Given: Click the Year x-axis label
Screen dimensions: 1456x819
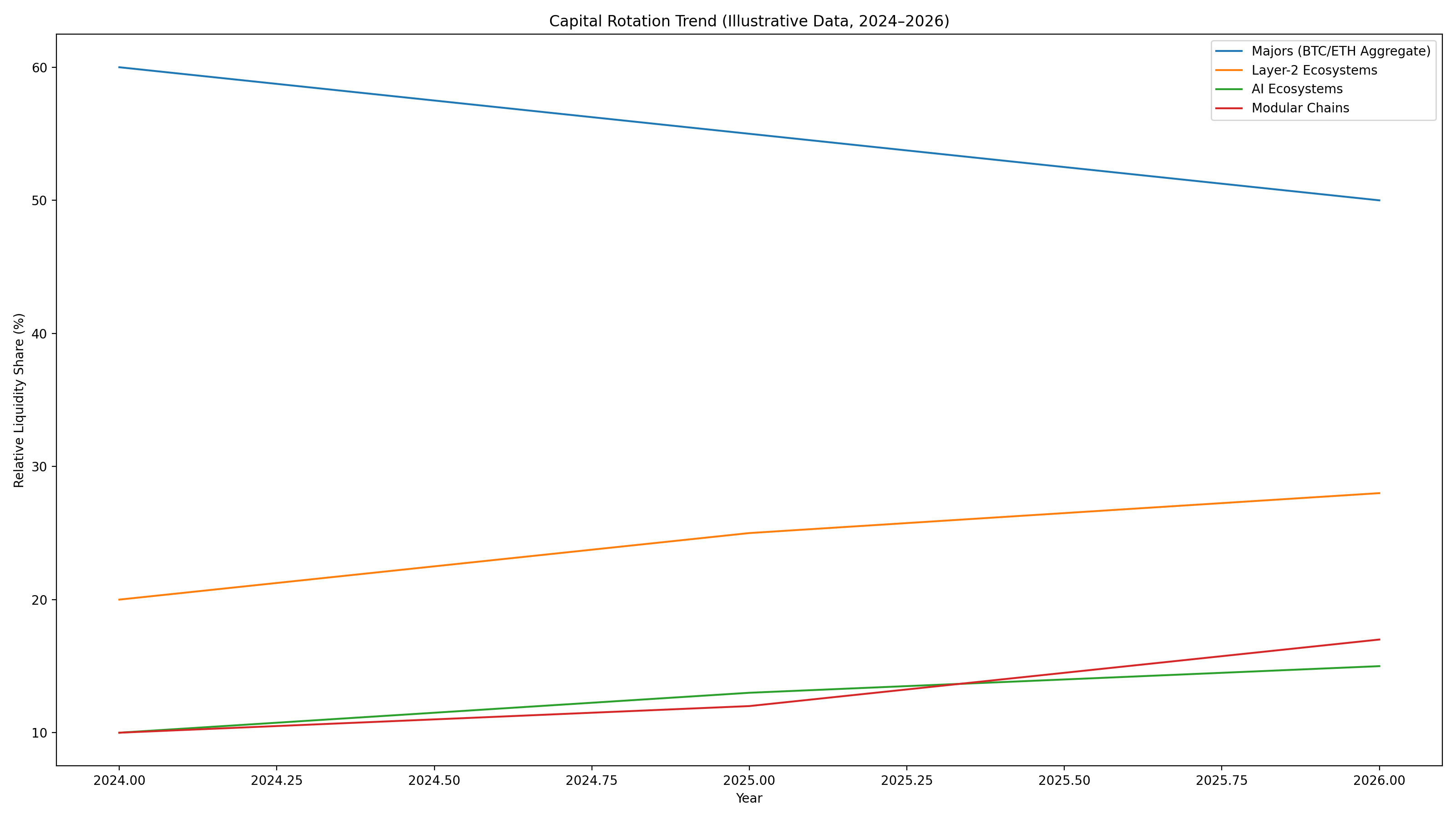Looking at the screenshot, I should (x=749, y=798).
